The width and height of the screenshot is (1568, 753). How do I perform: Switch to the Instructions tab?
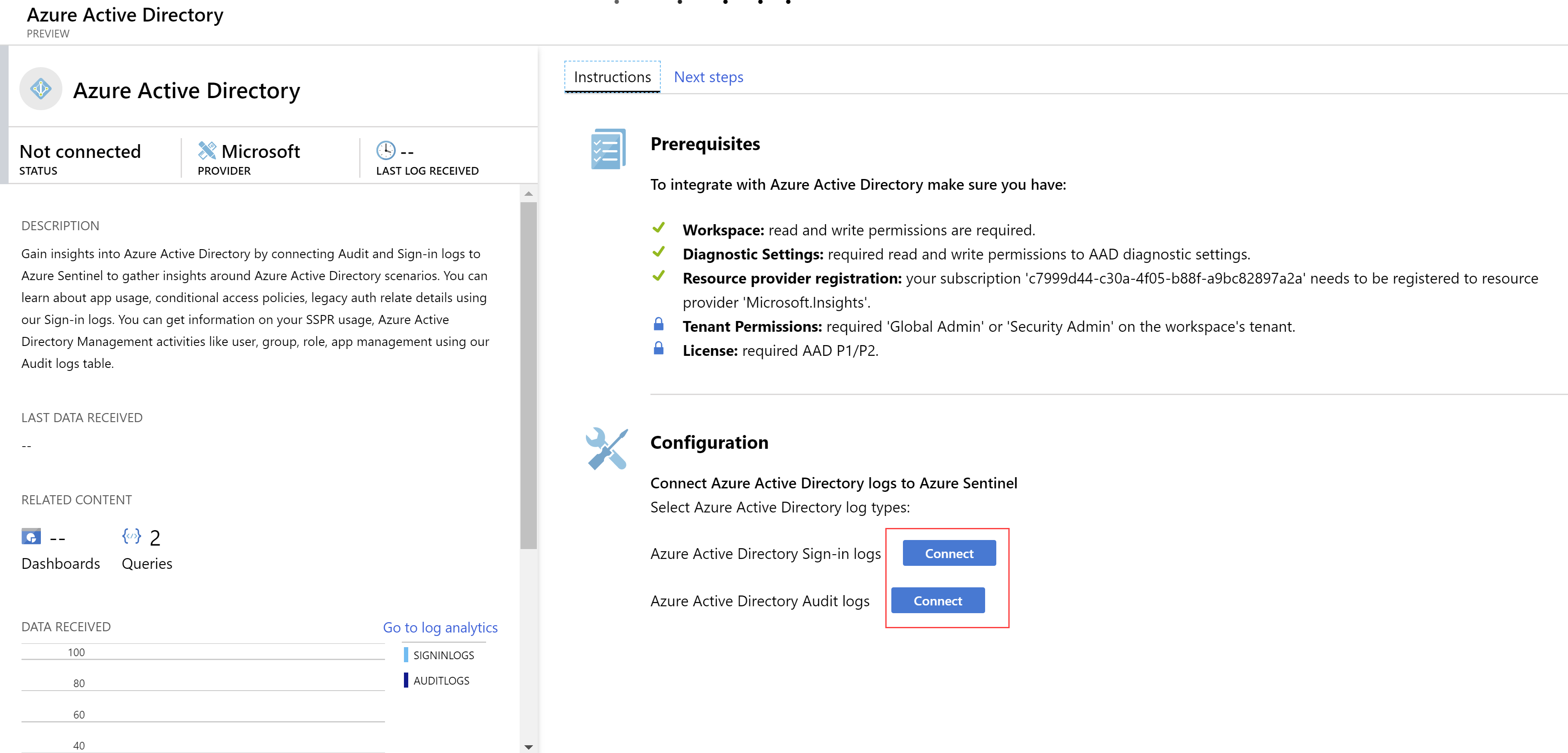click(612, 77)
